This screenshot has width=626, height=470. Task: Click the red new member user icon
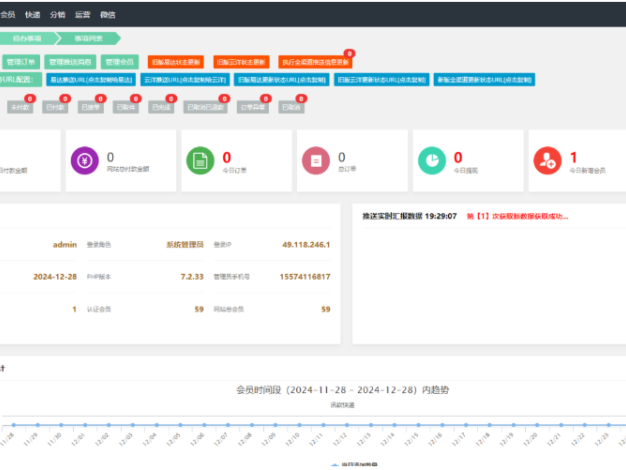546,160
